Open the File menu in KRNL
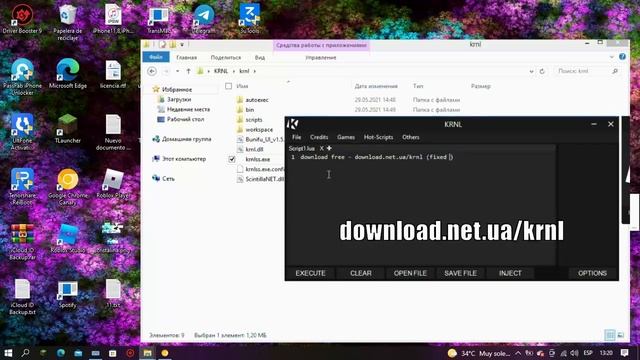The image size is (640, 360). click(297, 137)
